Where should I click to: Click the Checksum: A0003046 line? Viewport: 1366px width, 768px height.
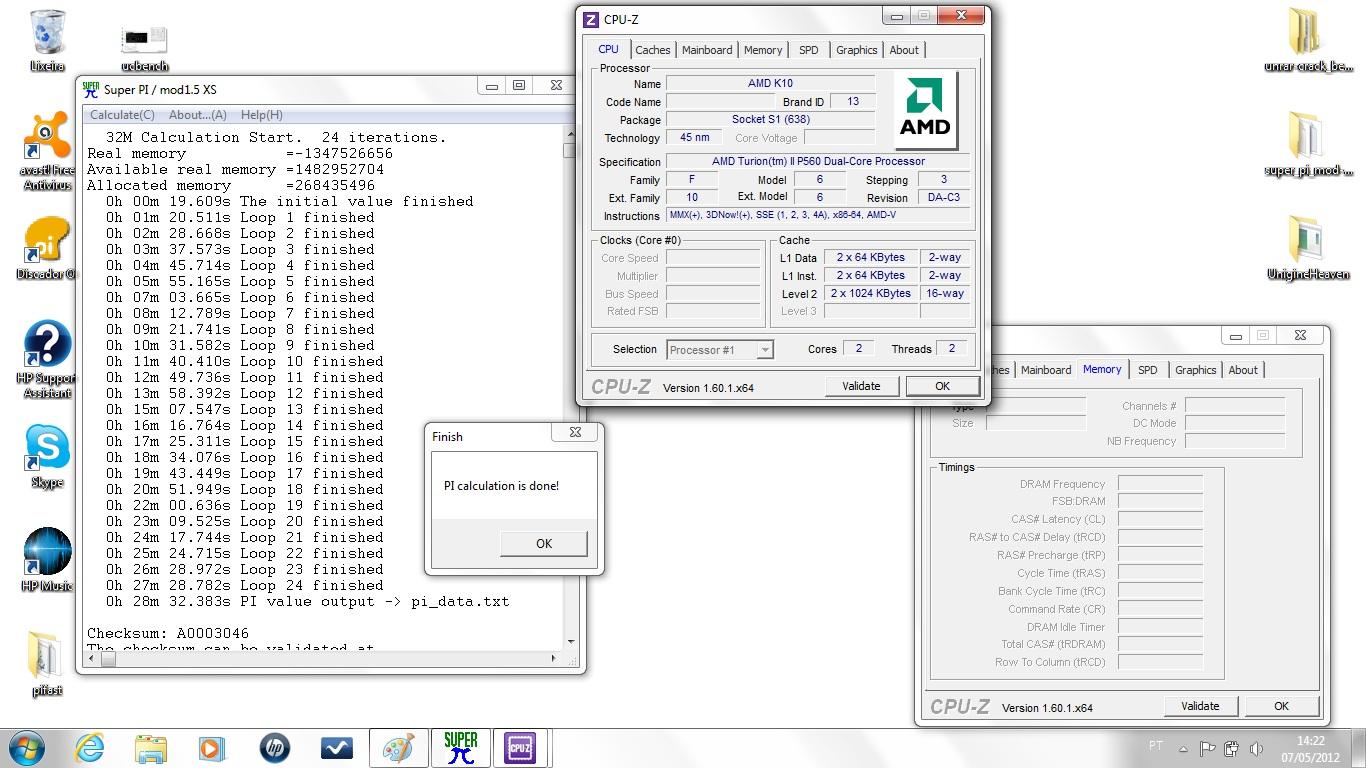coord(168,633)
